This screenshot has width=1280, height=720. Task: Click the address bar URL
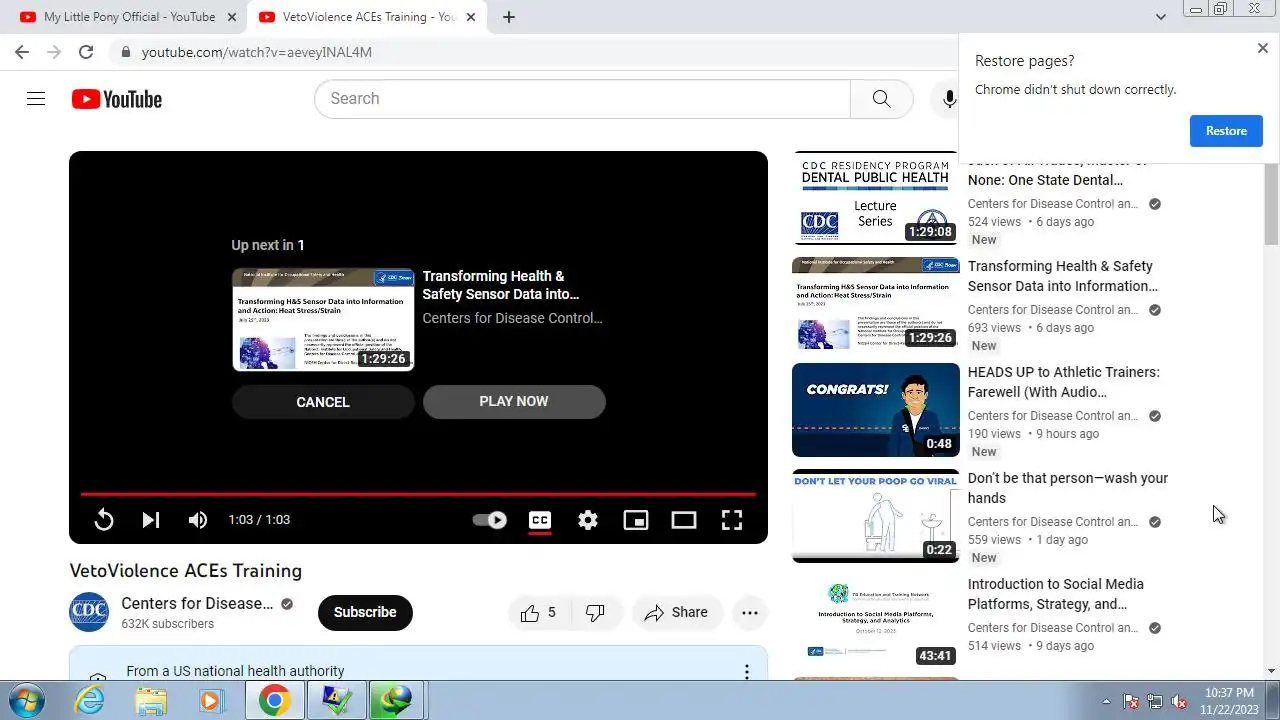(x=257, y=52)
